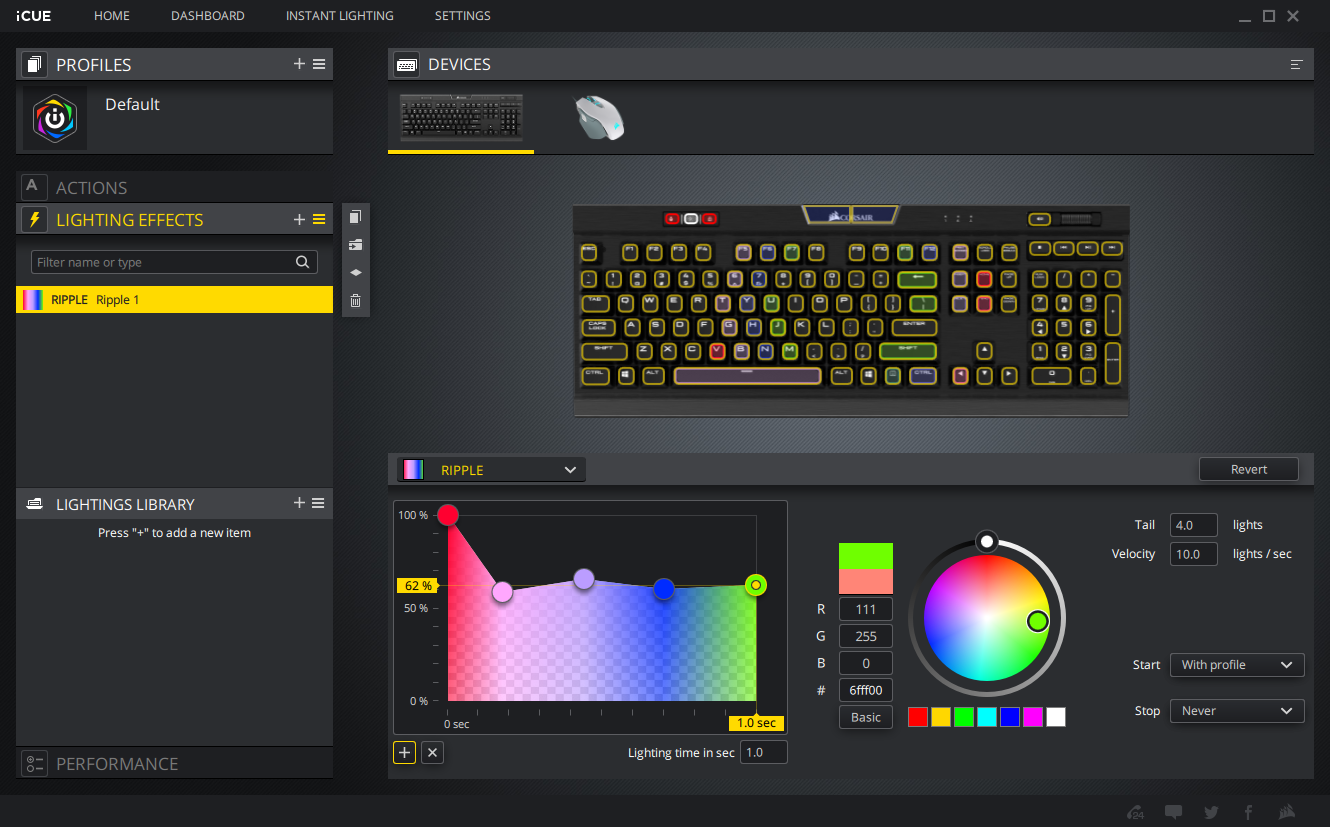The image size is (1330, 827).
Task: Pick the magenta preset swatch
Action: click(x=1033, y=716)
